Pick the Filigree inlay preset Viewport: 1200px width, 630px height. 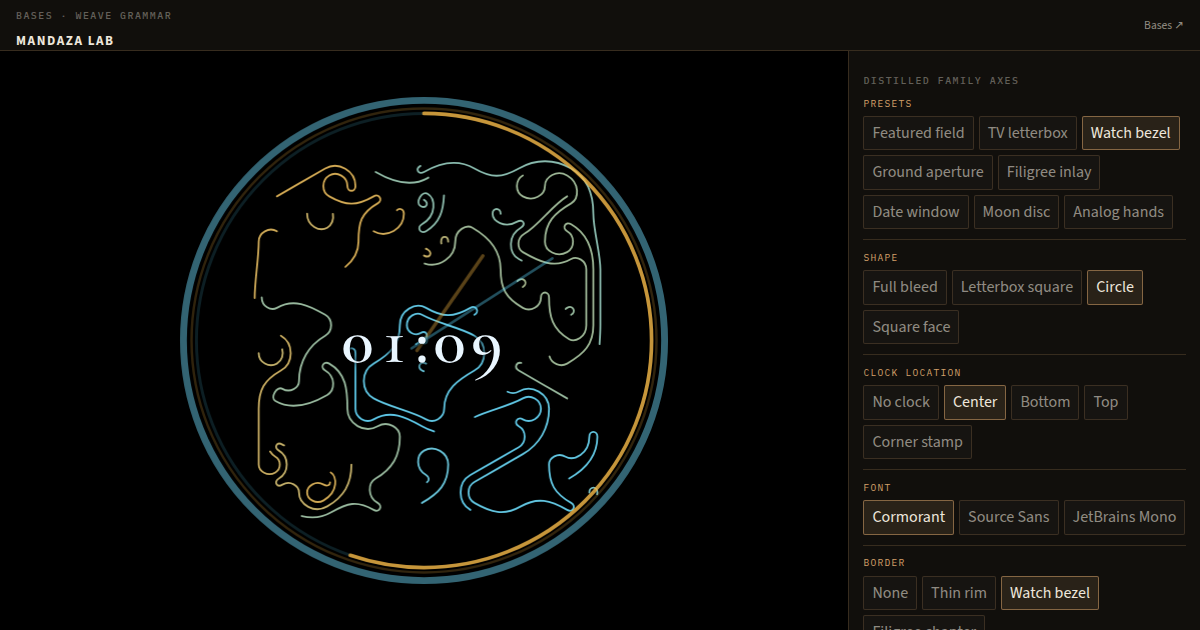coord(1049,172)
